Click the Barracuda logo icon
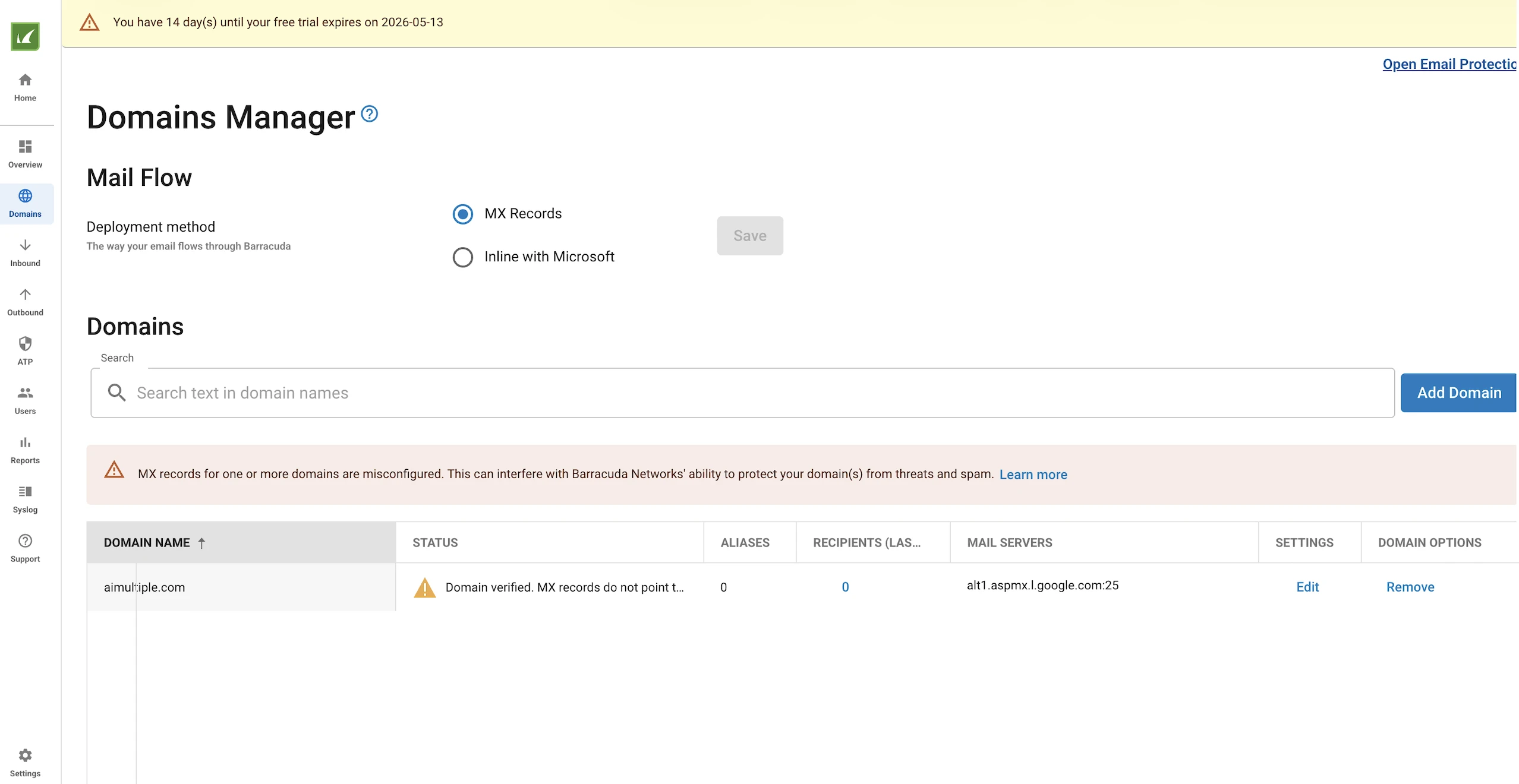This screenshot has width=1519, height=784. tap(25, 36)
